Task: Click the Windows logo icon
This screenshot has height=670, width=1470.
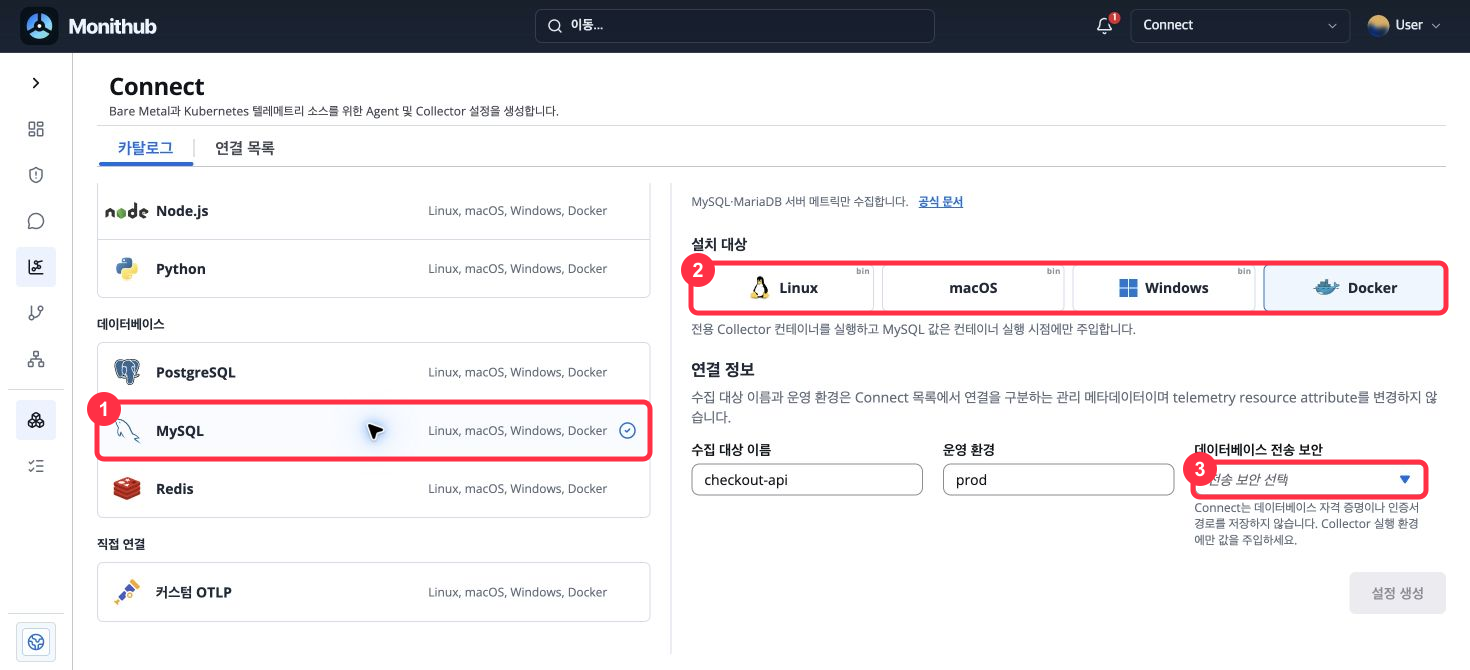Action: (1128, 288)
